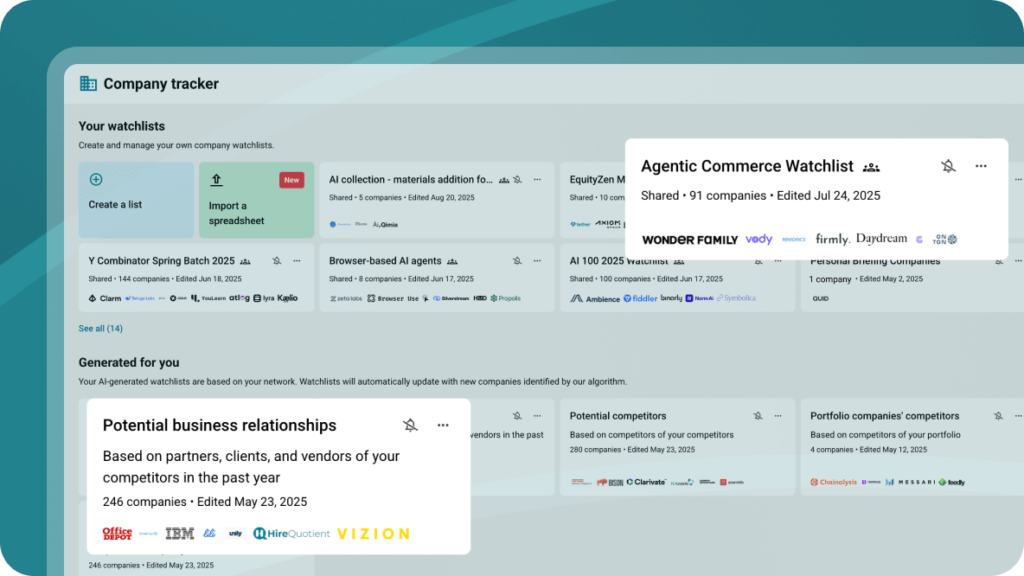Screen dimensions: 1024x576
Task: Click the See all (14) link
Action: (100, 328)
